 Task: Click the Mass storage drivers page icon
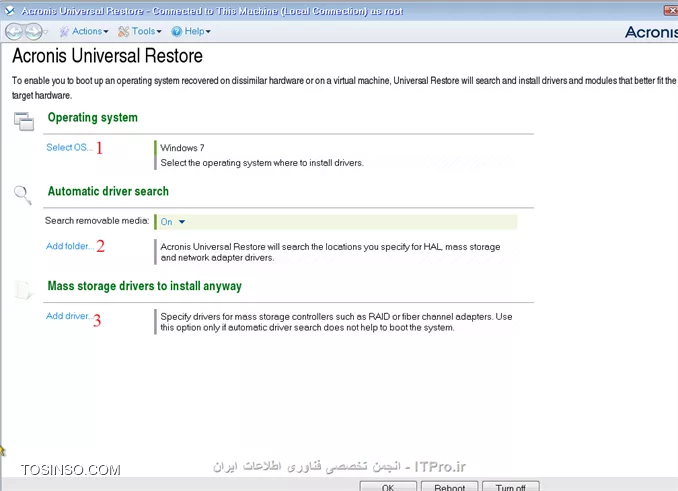[x=23, y=290]
